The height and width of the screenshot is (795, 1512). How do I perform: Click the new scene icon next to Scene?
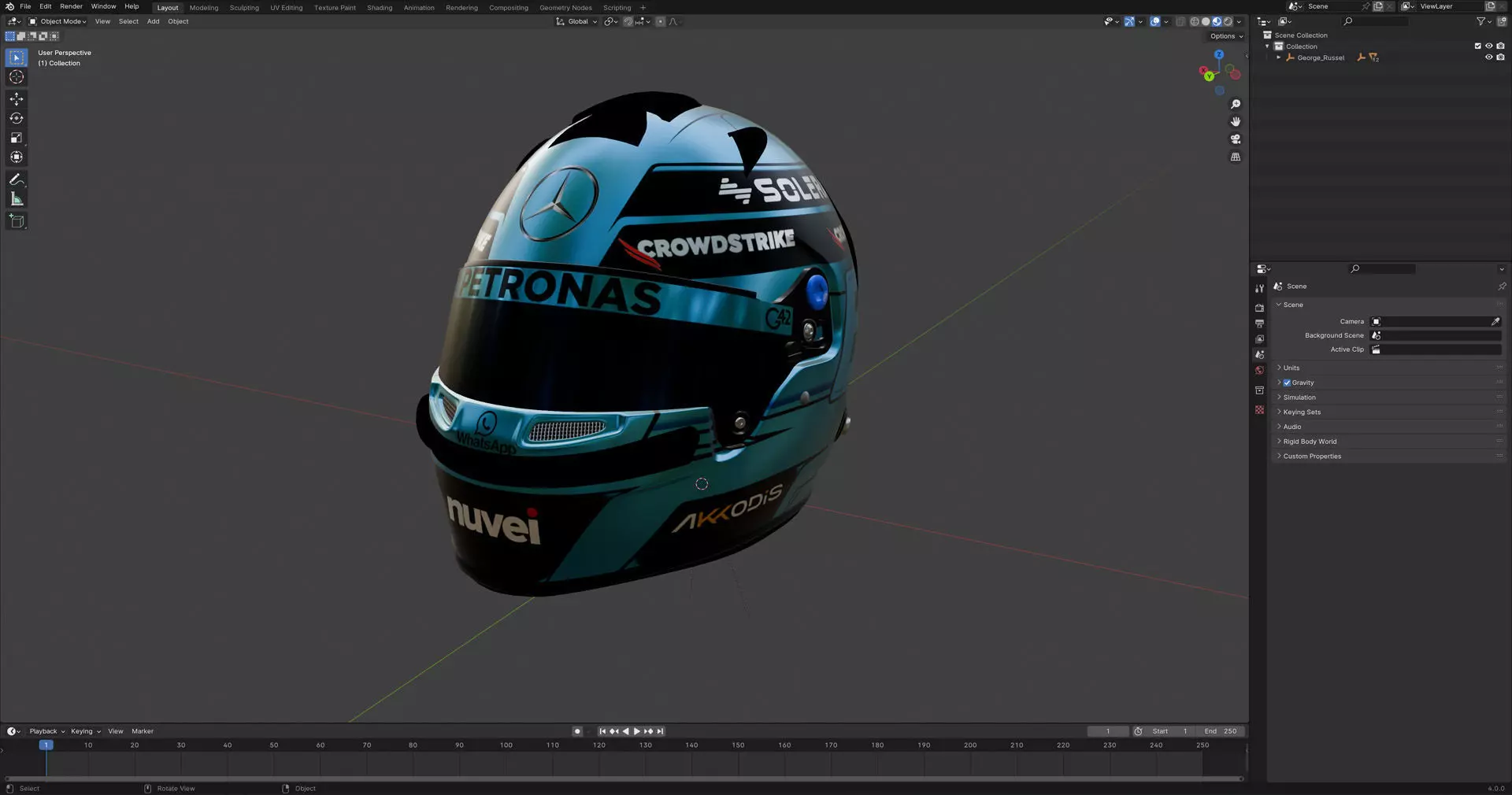(1378, 6)
